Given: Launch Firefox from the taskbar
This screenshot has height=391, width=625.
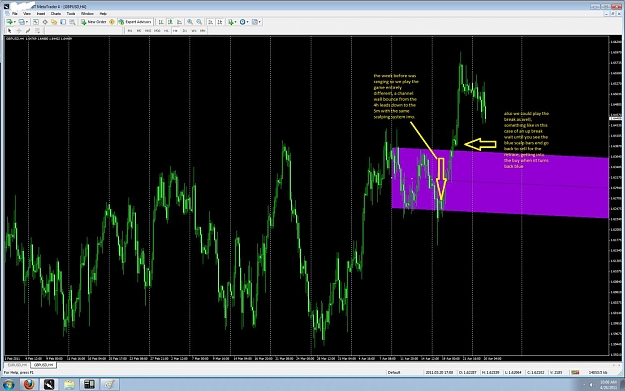Looking at the screenshot, I should (x=29, y=385).
